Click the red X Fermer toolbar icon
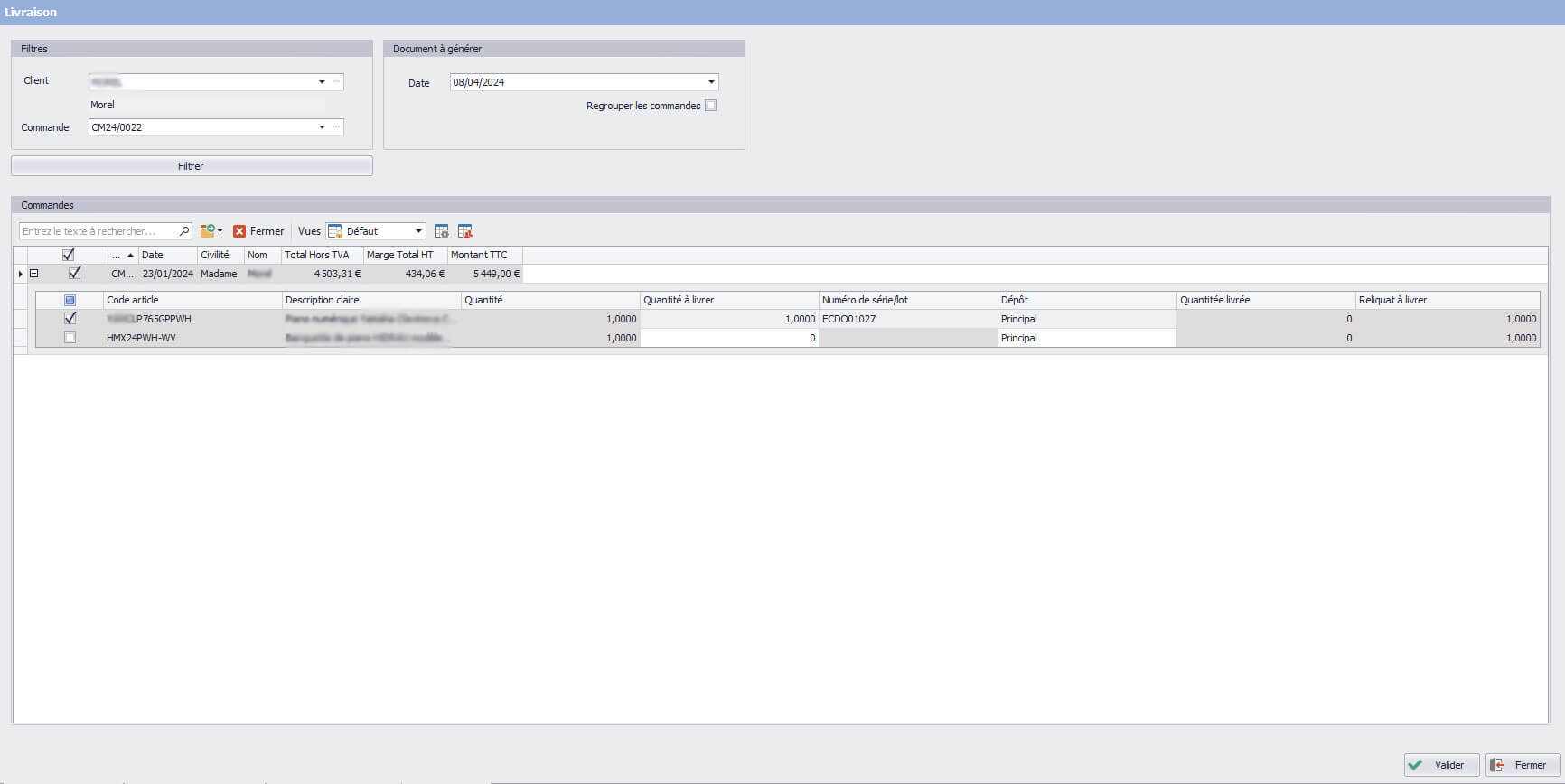1565x784 pixels. coord(239,231)
